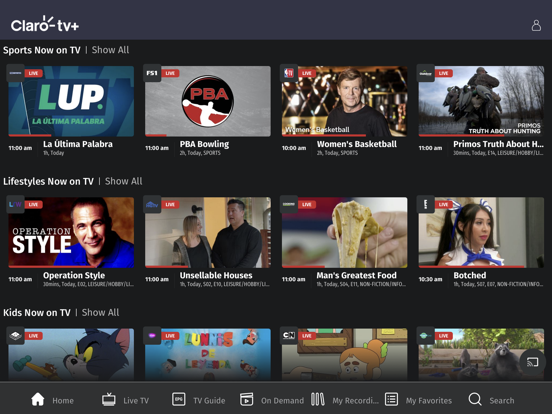Screen dimensions: 552x414
Task: Click the Operation Style title text
Action: [74, 275]
